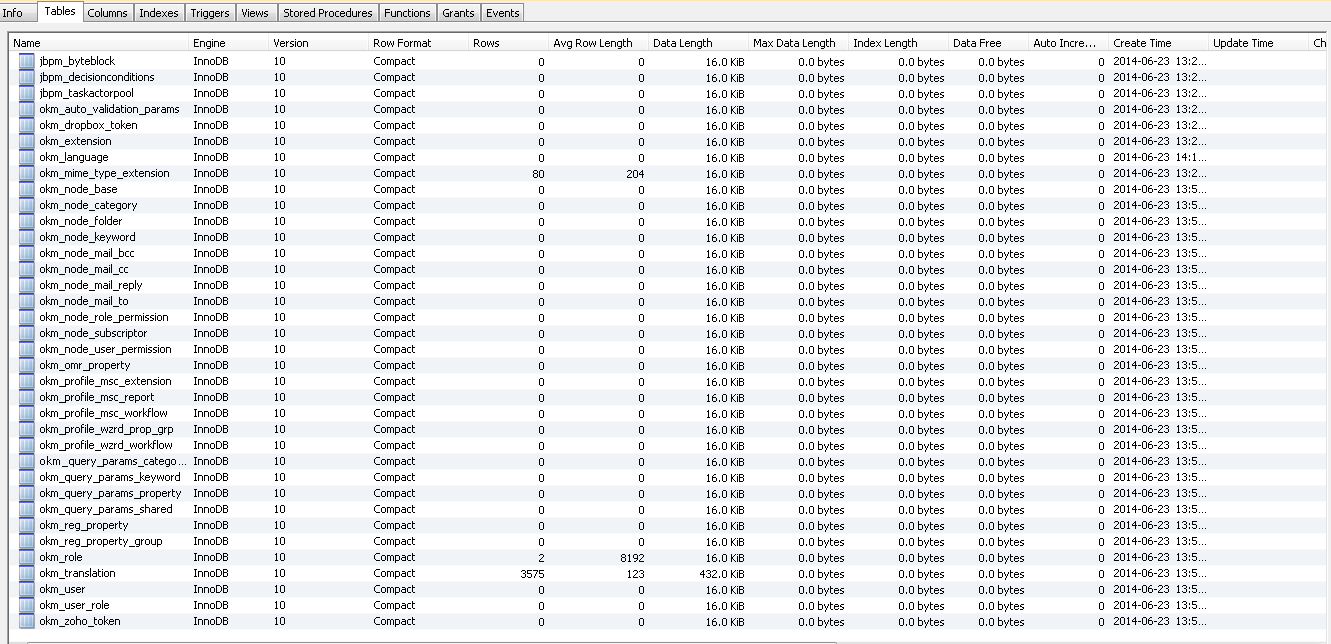Click the okm_user table icon
The height and width of the screenshot is (644, 1331).
(x=26, y=590)
